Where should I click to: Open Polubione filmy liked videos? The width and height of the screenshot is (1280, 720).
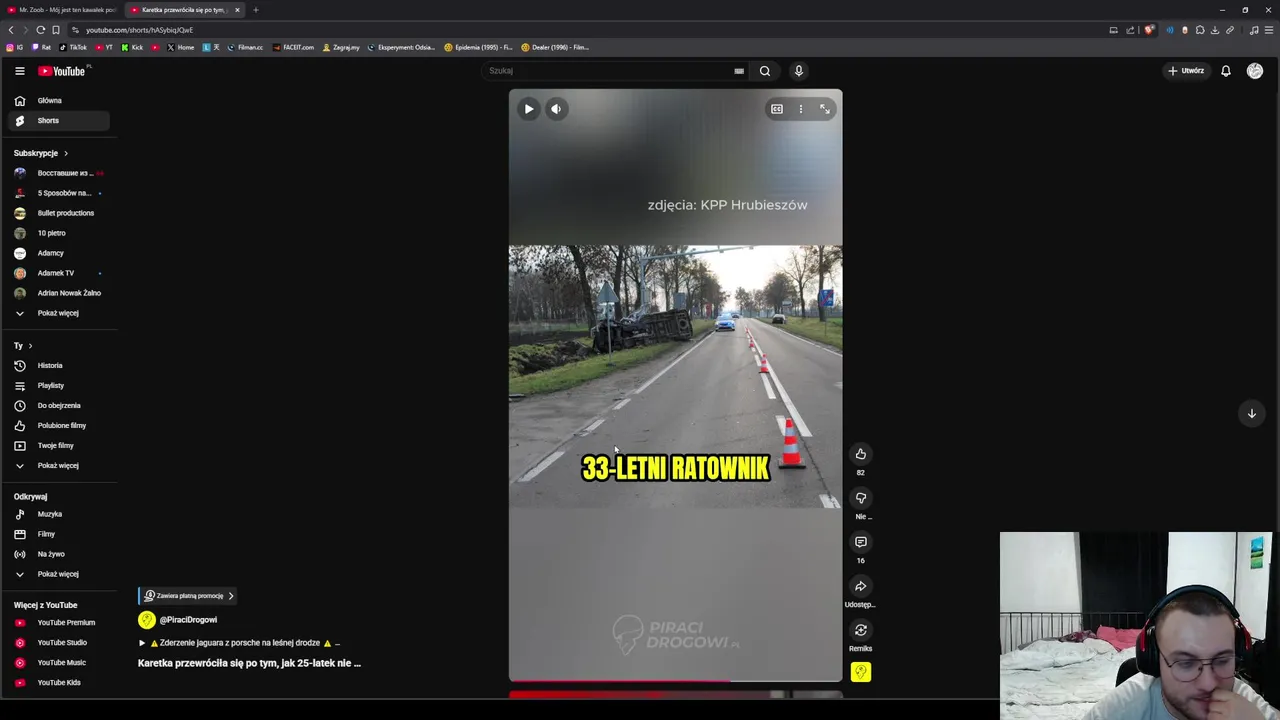pyautogui.click(x=59, y=426)
